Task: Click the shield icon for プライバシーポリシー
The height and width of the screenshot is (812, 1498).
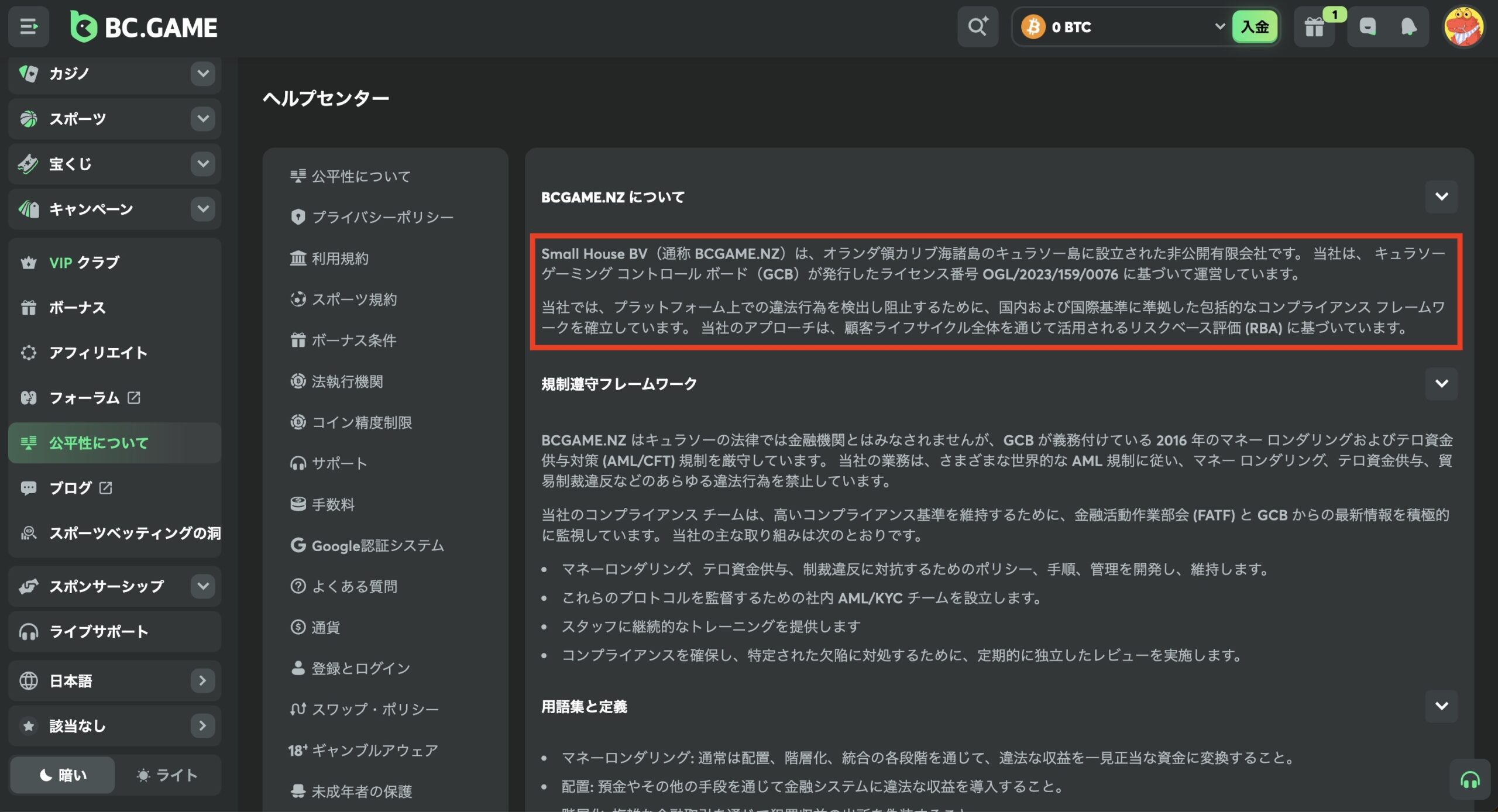Action: 298,217
